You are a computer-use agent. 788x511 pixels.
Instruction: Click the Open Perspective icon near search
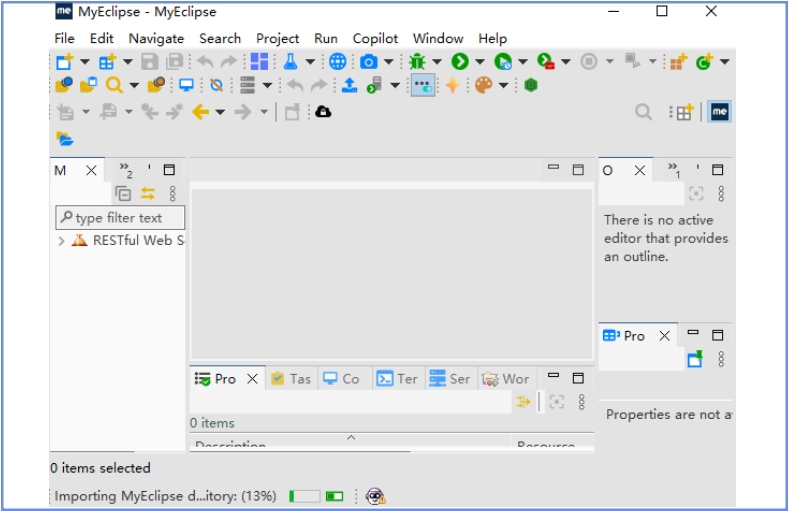point(683,113)
